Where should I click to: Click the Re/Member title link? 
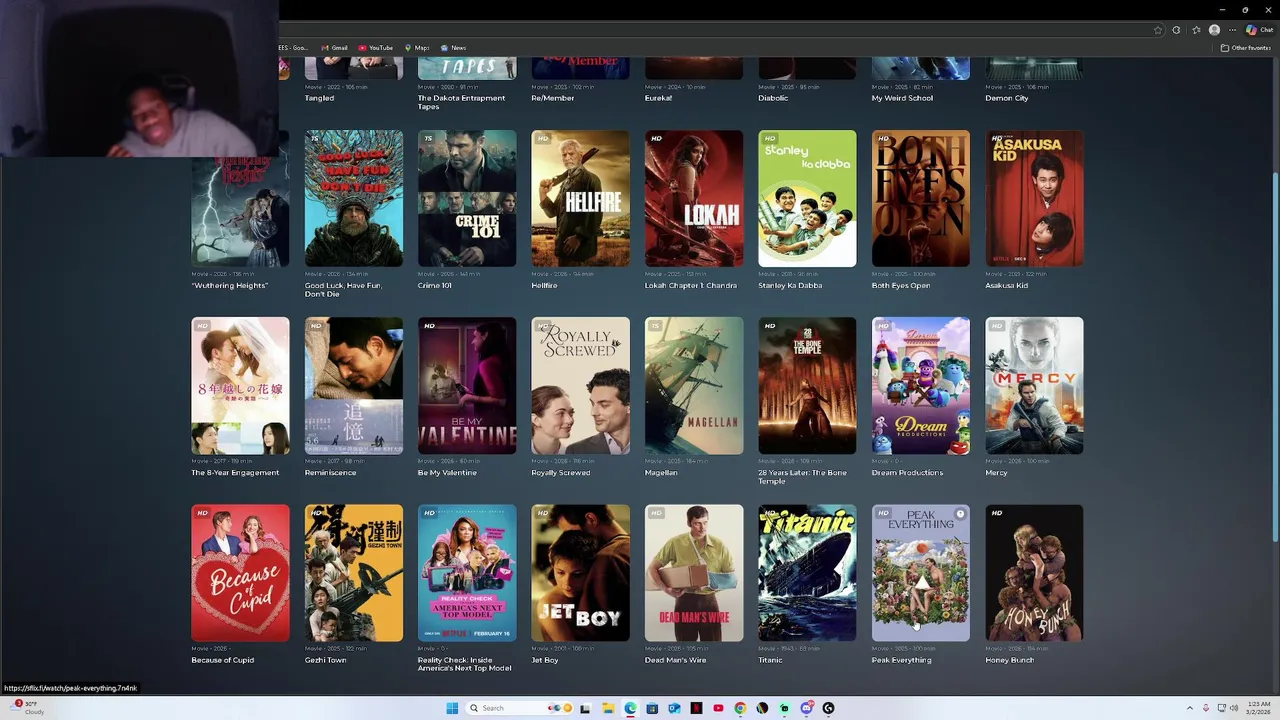tap(553, 98)
